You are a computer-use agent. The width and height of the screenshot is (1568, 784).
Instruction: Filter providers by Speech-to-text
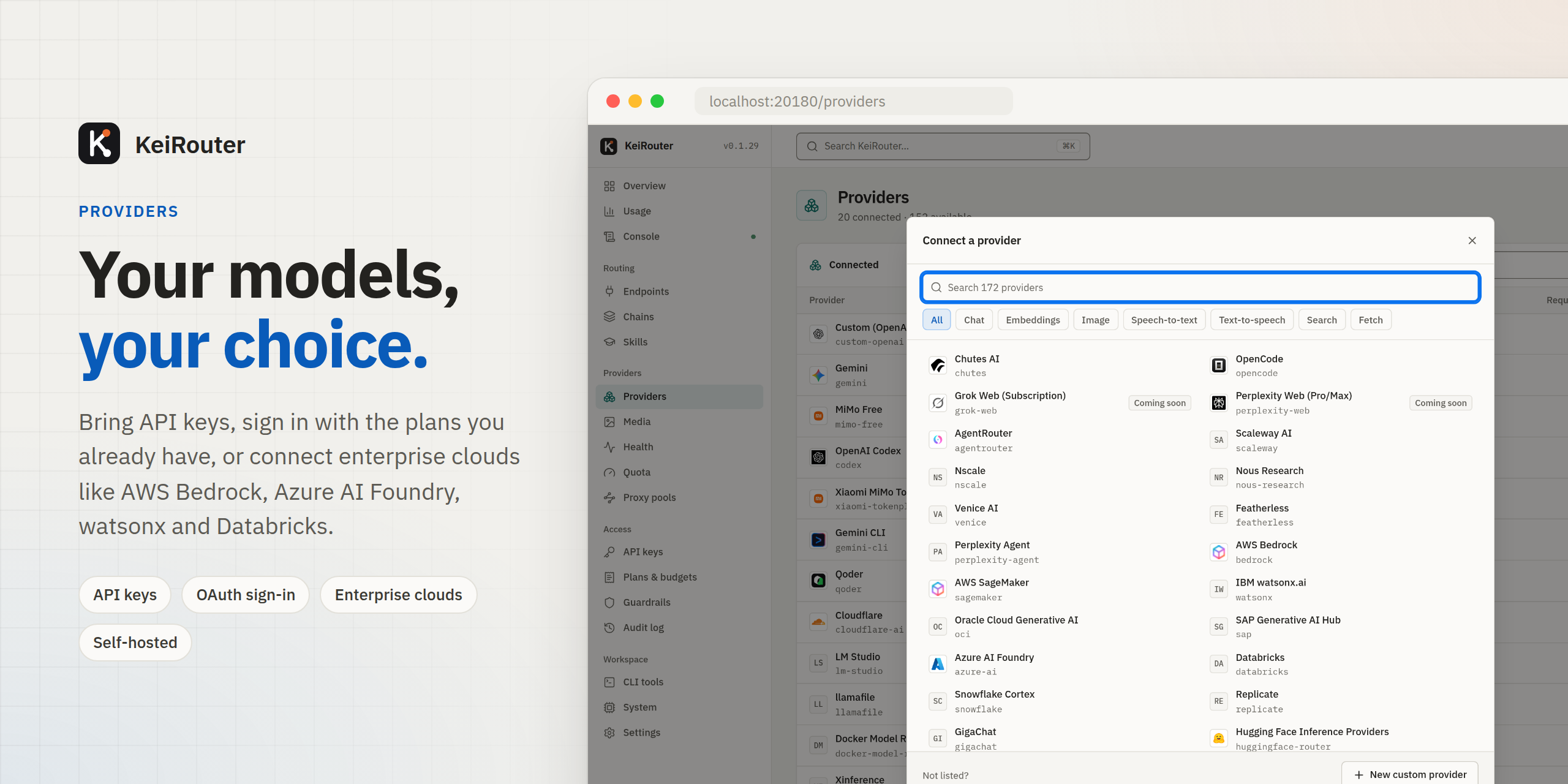point(1164,320)
